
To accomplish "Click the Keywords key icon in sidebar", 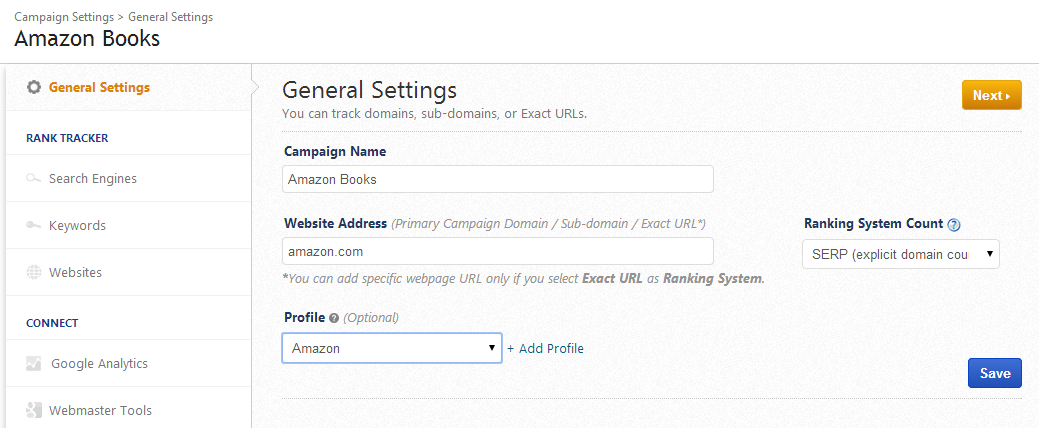I will (x=34, y=226).
